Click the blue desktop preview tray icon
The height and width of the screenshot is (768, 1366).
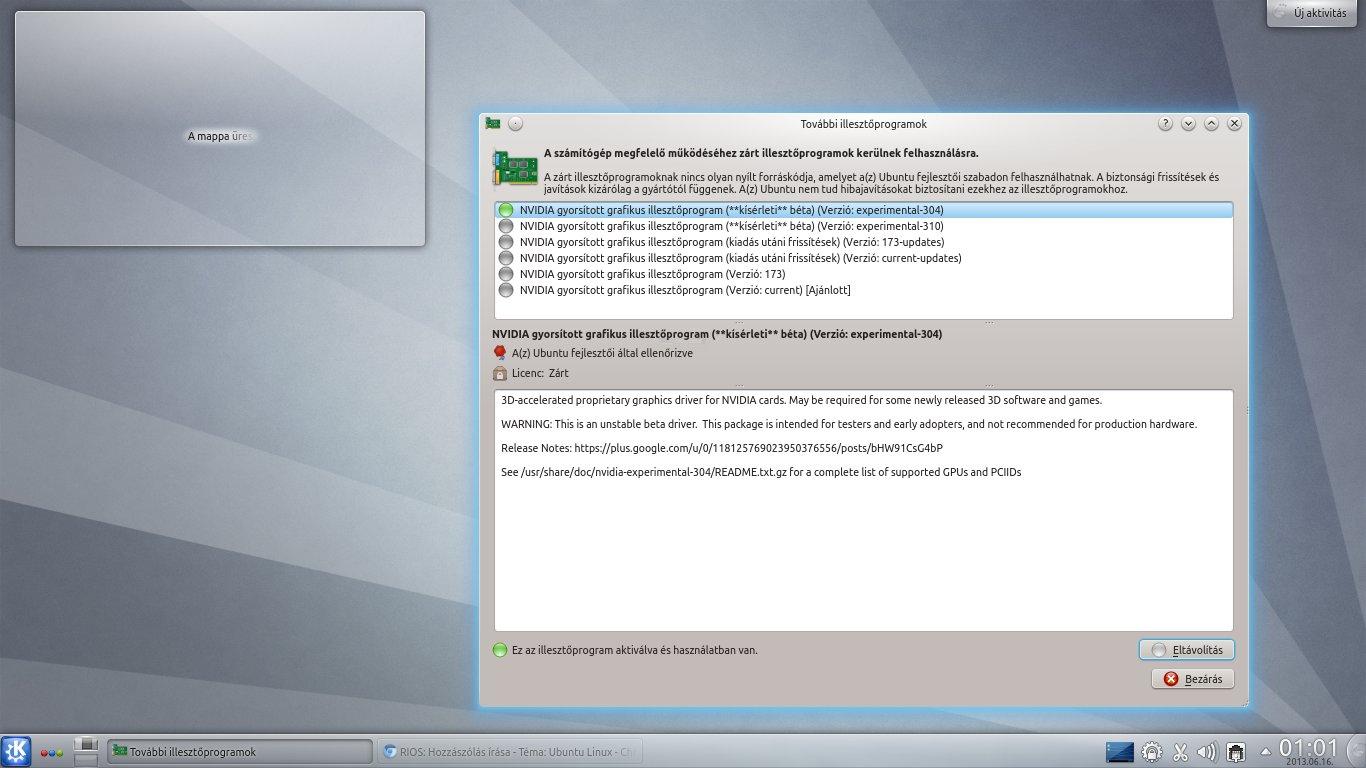click(1120, 751)
